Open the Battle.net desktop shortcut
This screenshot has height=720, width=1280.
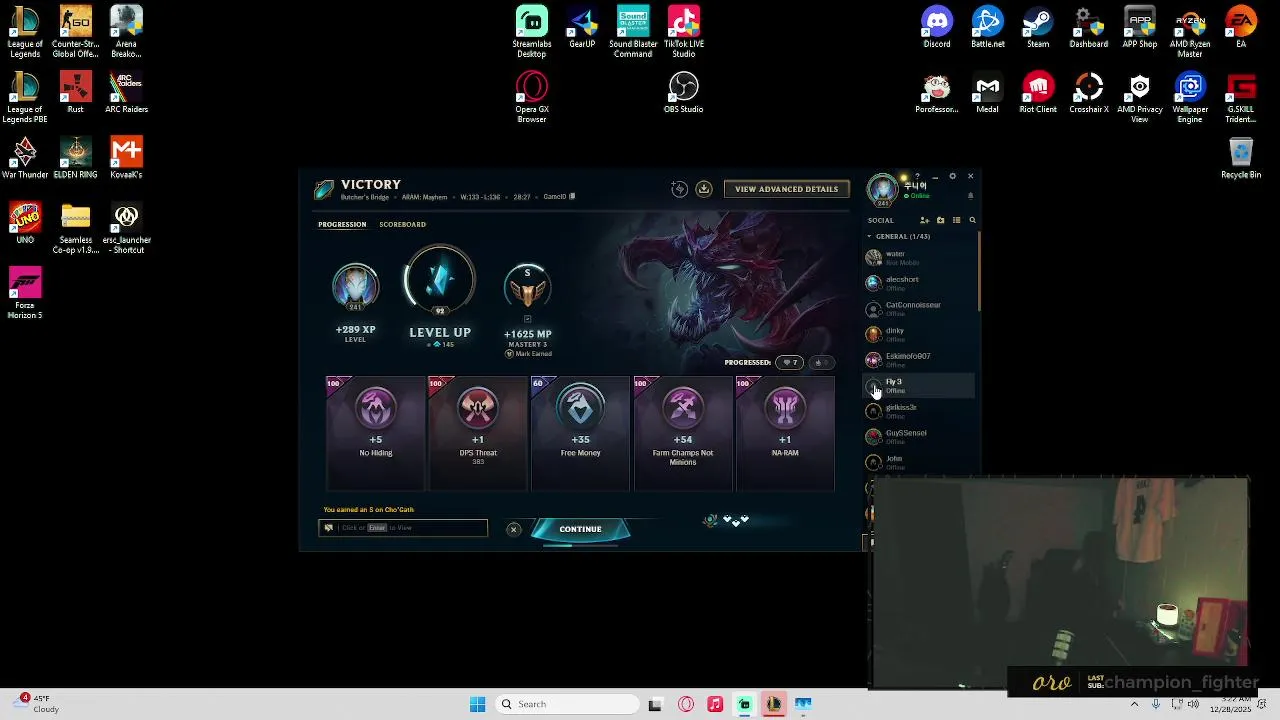tap(988, 28)
